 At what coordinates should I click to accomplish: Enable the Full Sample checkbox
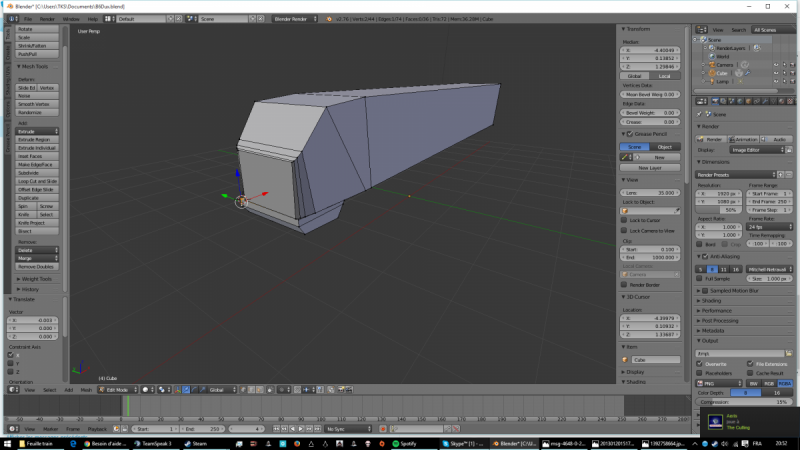699,279
